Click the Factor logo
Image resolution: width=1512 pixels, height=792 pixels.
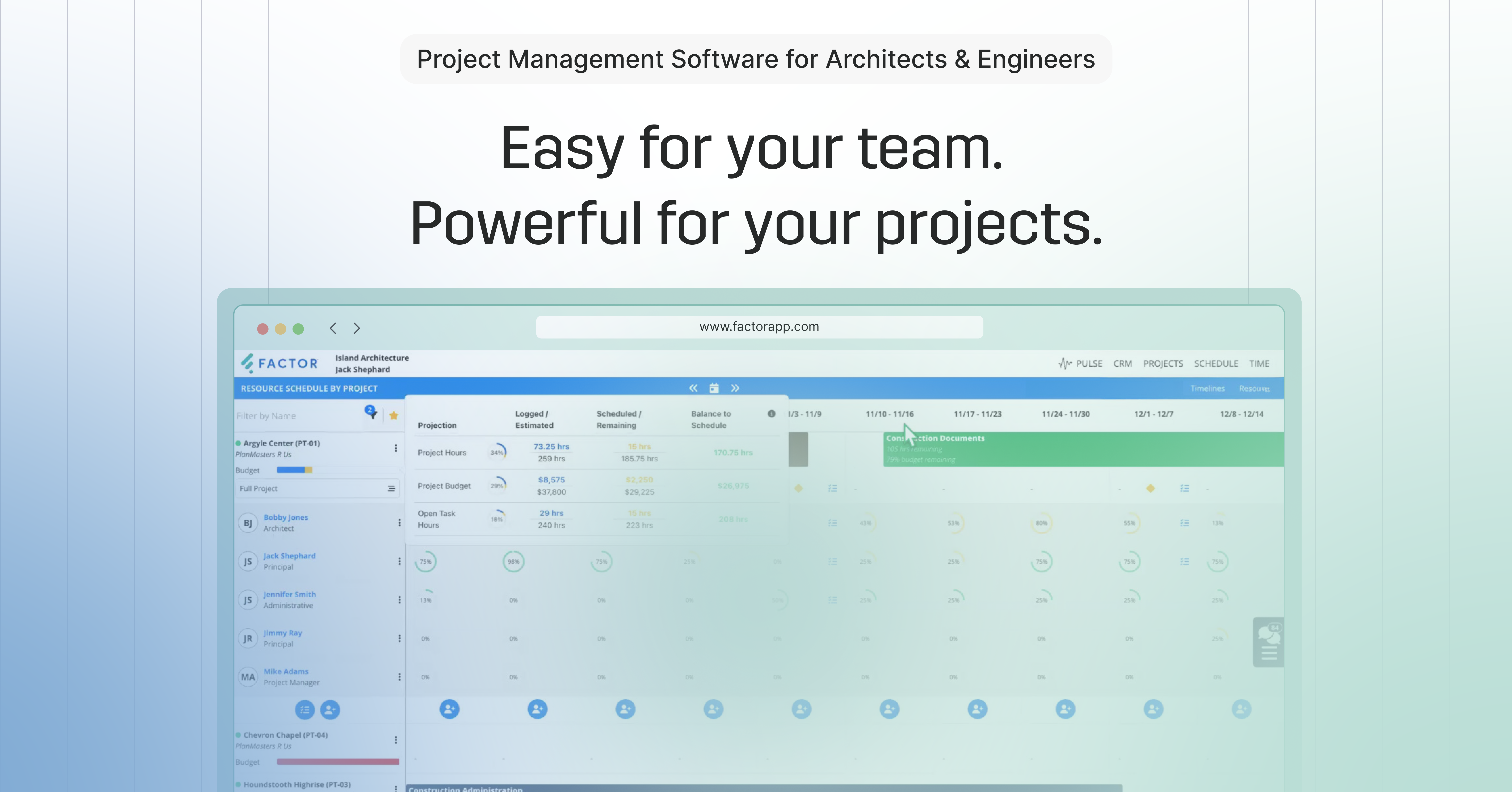(x=279, y=363)
